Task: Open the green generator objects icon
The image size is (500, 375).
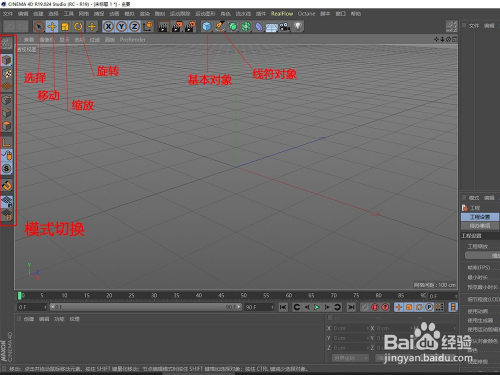Action: [x=233, y=26]
